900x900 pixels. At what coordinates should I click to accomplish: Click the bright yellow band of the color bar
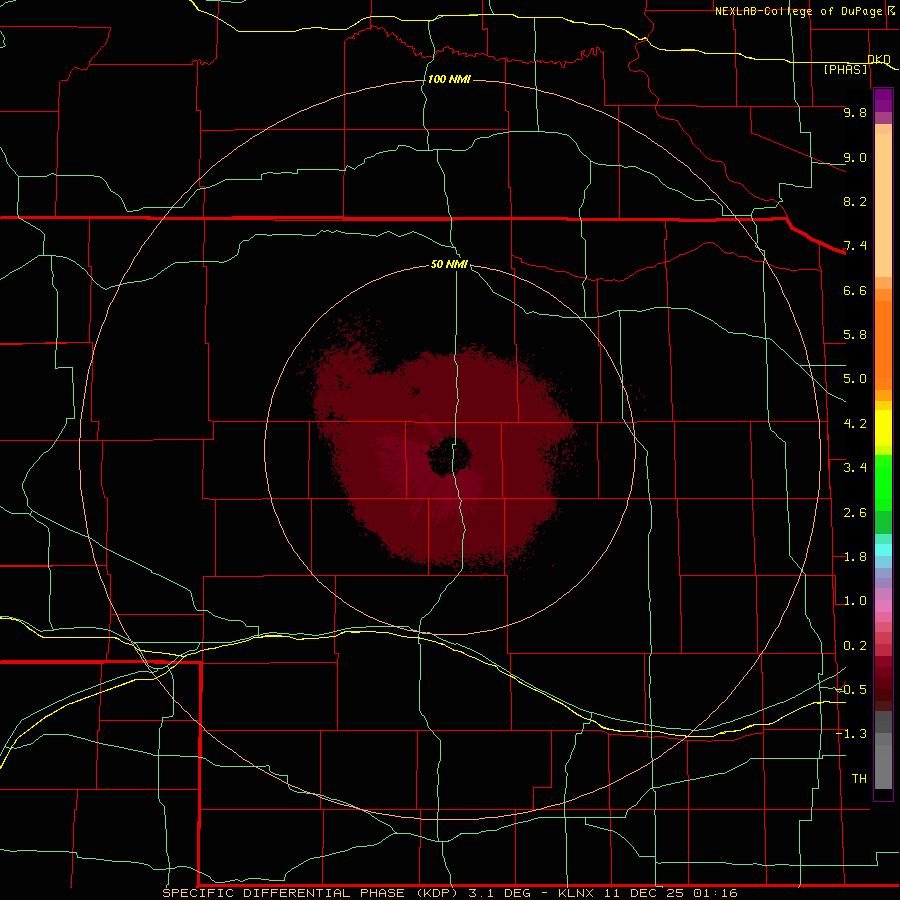click(x=883, y=428)
